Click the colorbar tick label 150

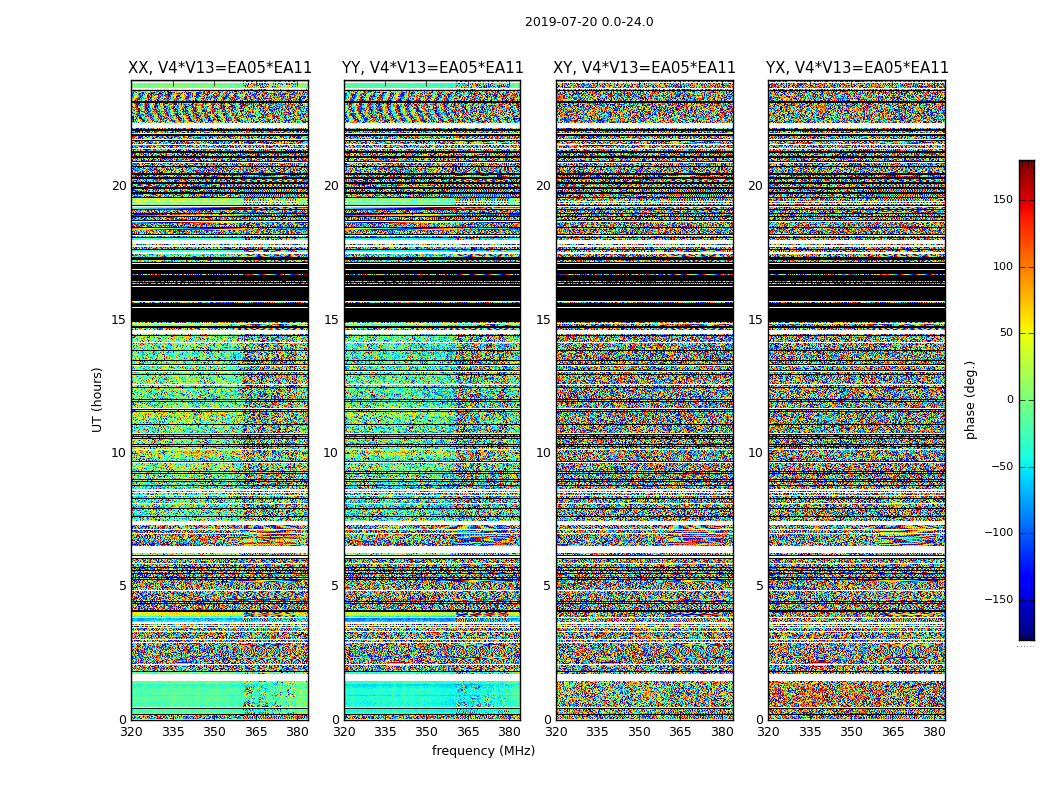click(1003, 199)
